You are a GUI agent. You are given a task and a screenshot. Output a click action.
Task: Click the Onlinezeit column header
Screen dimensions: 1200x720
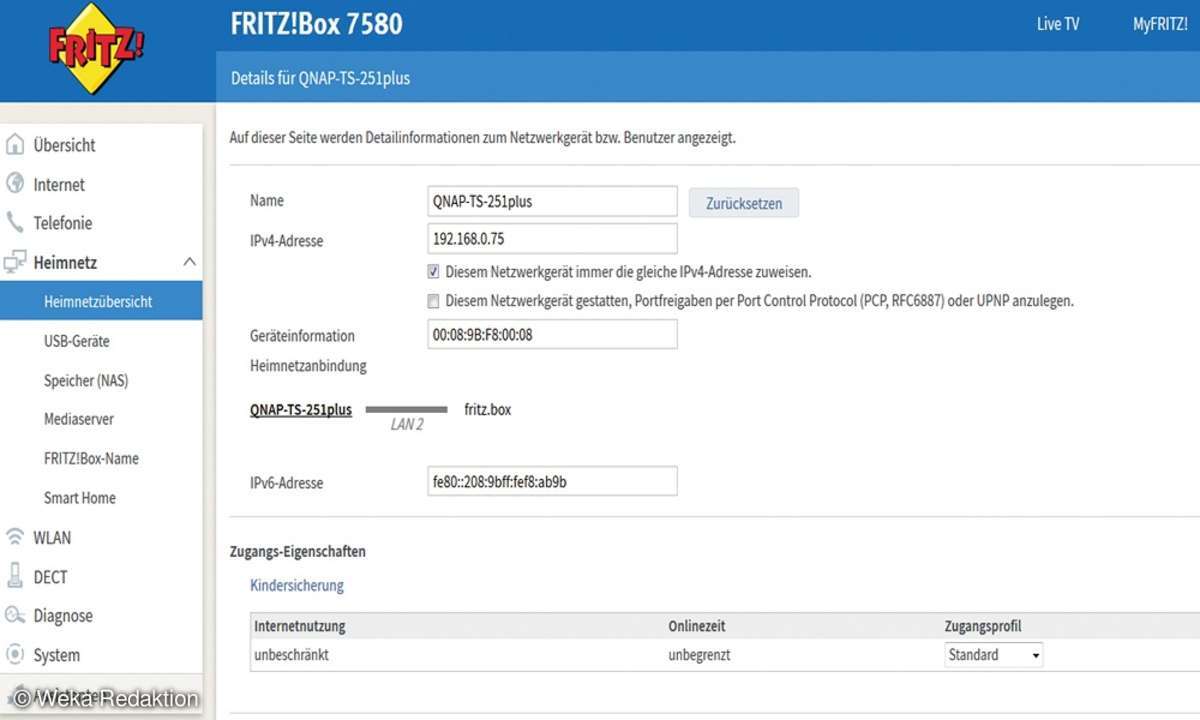click(697, 626)
